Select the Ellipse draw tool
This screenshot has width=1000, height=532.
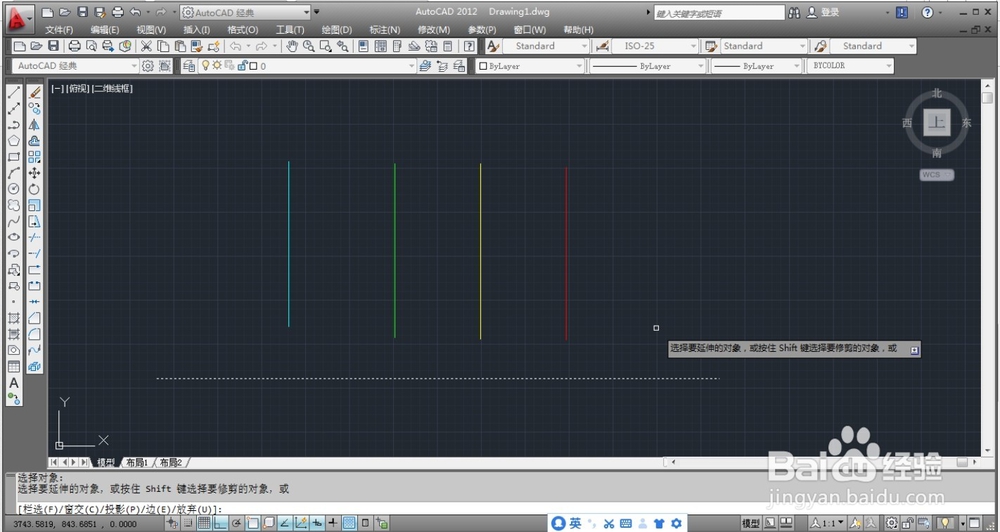[x=13, y=237]
